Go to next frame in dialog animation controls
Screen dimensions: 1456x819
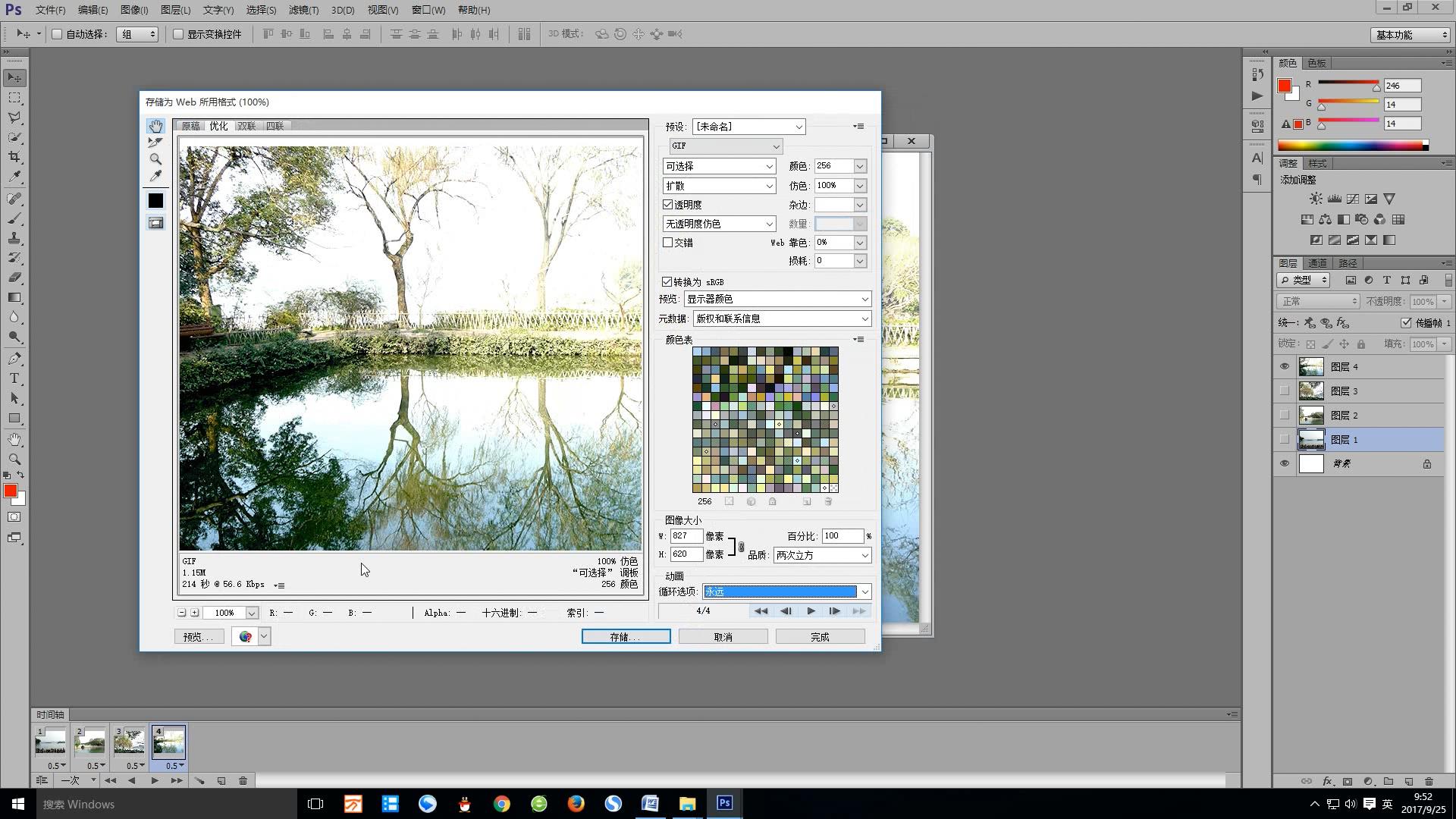pos(835,611)
